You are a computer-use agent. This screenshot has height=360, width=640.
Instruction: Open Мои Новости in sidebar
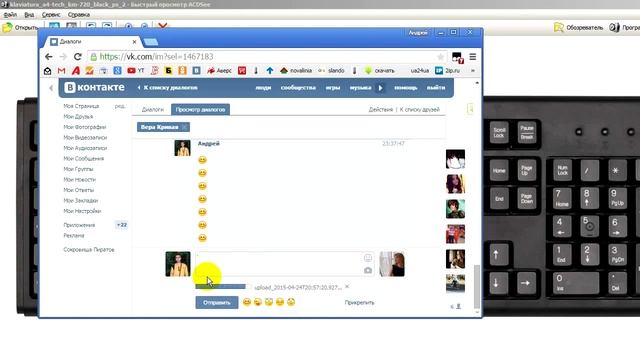[80, 180]
